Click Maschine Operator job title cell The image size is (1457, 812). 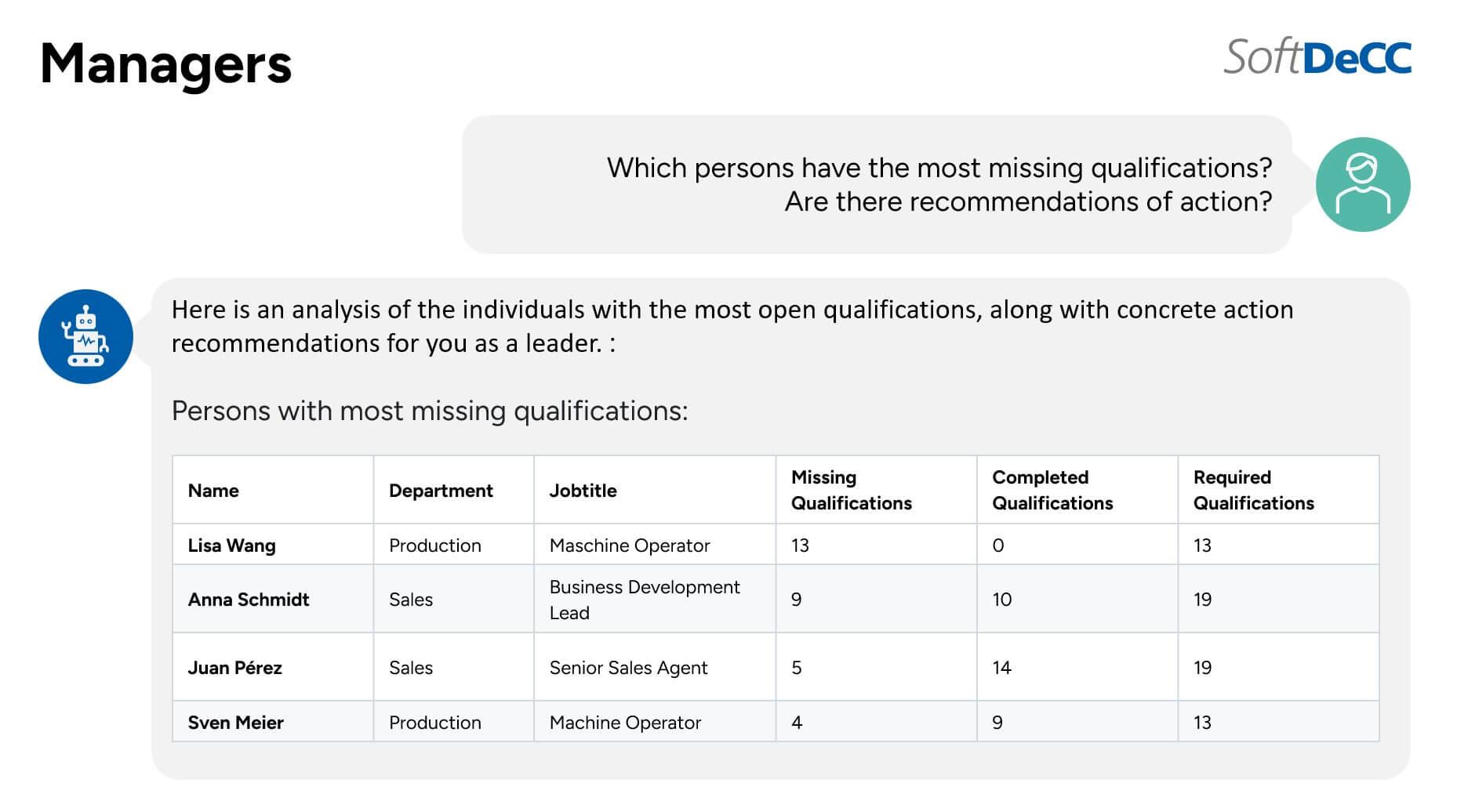tap(629, 546)
